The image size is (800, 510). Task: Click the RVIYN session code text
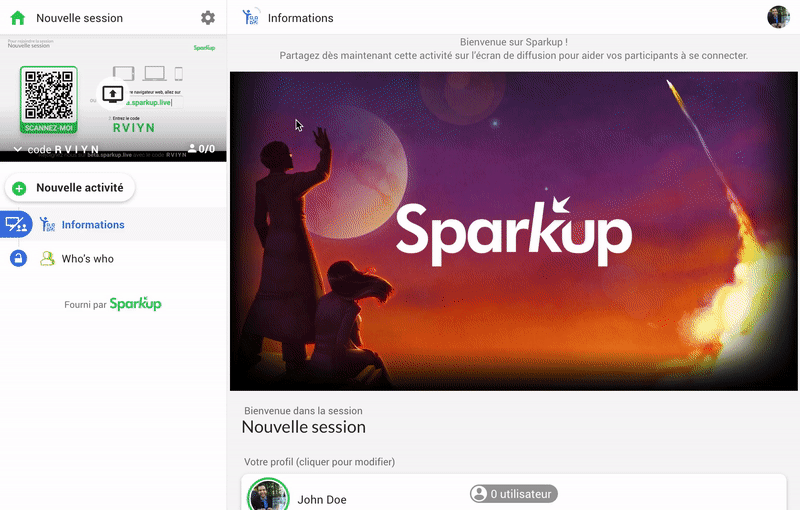pyautogui.click(x=134, y=128)
